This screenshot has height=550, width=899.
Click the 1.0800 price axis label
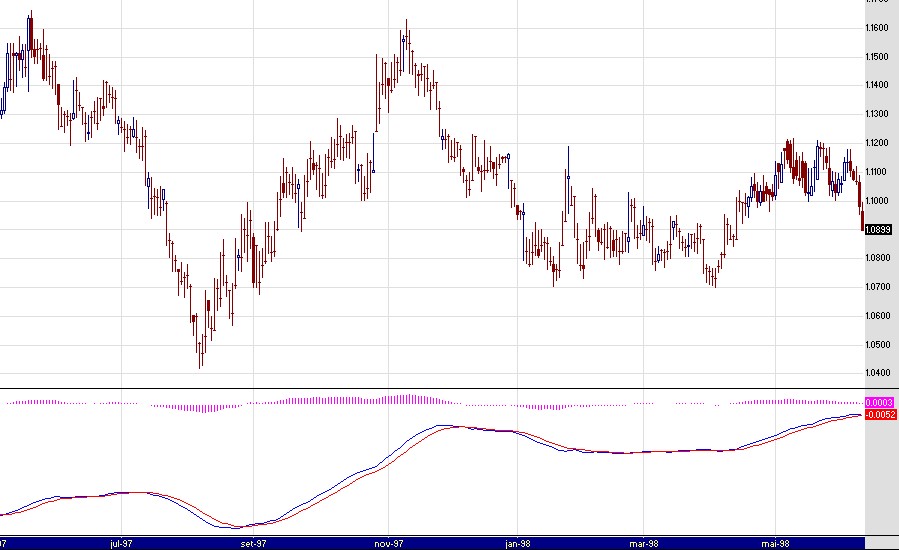click(877, 258)
